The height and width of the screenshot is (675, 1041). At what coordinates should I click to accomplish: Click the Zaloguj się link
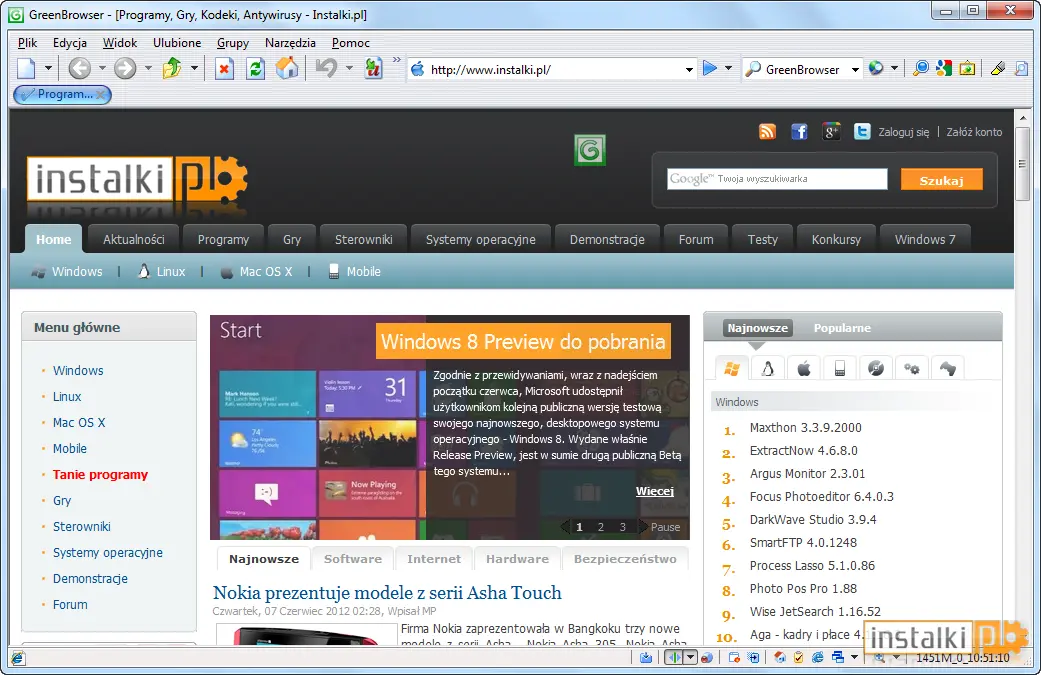(904, 132)
